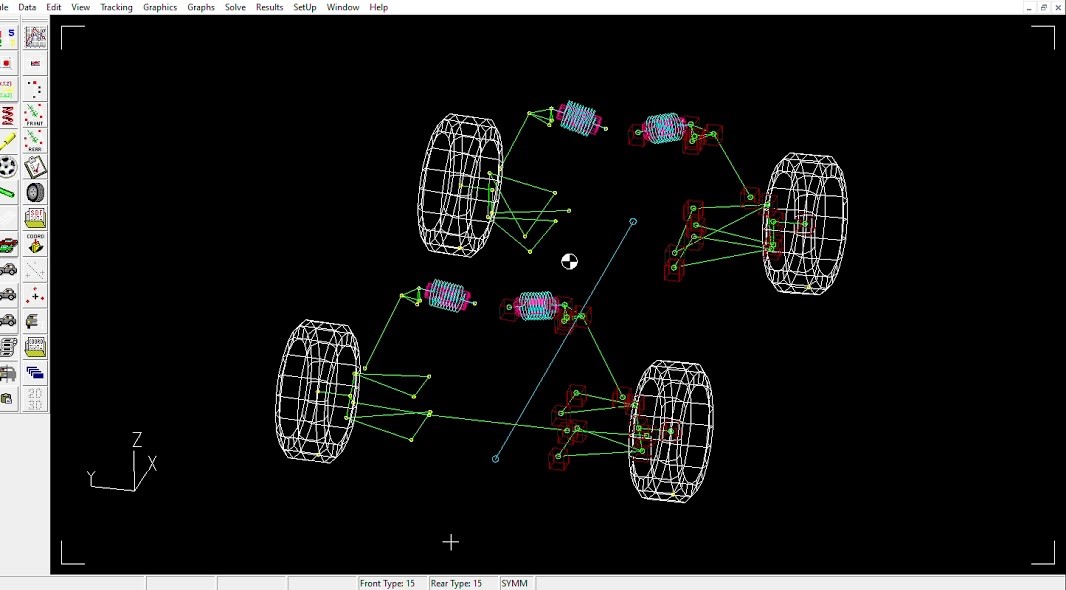Select the green rod link icon
Image resolution: width=1066 pixels, height=590 pixels.
tap(8, 192)
